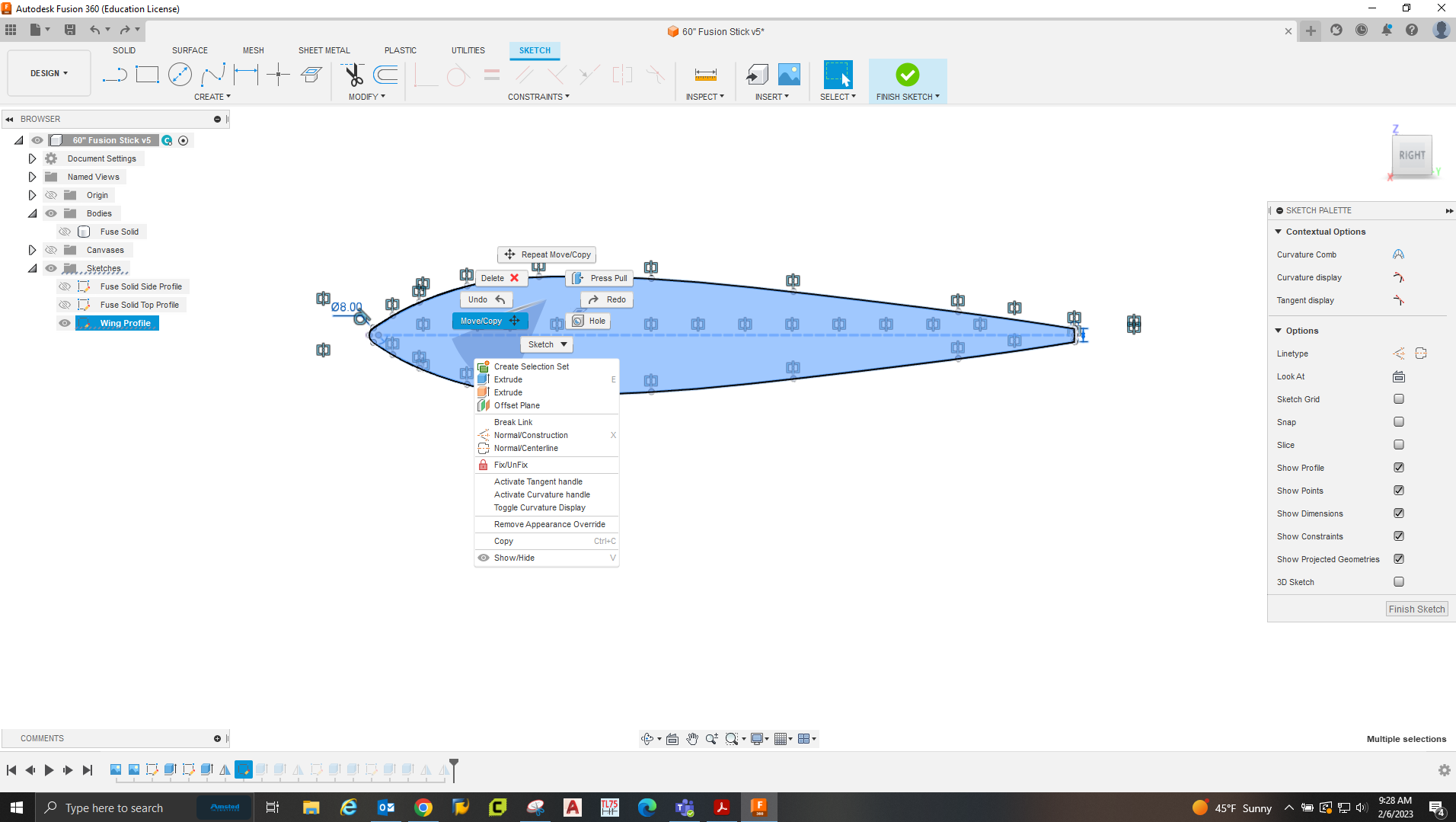Viewport: 1456px width, 822px height.
Task: Click the green Finish Sketch checkmark
Action: [x=907, y=75]
